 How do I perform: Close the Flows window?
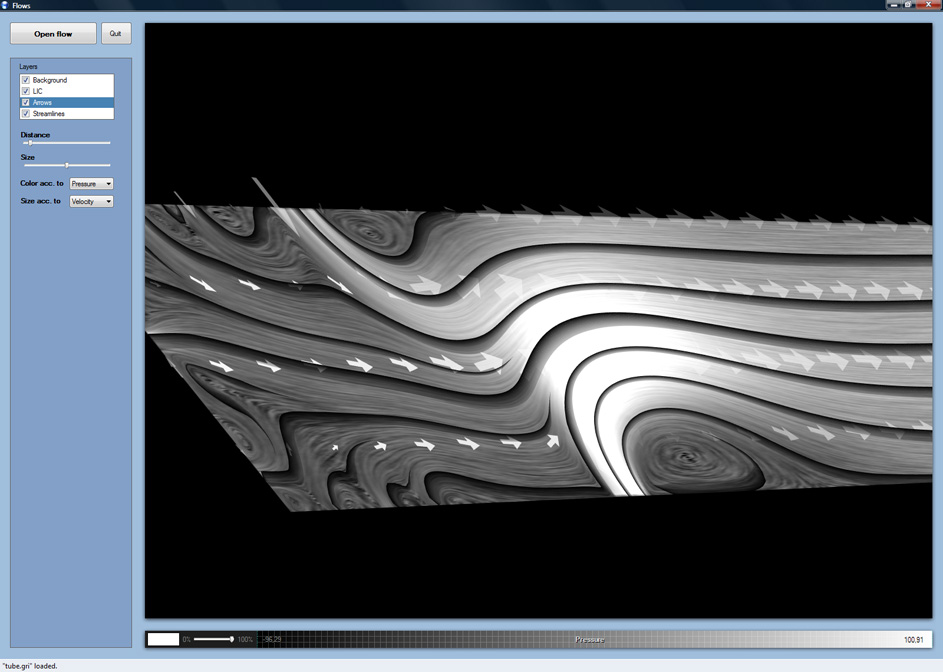pos(927,5)
